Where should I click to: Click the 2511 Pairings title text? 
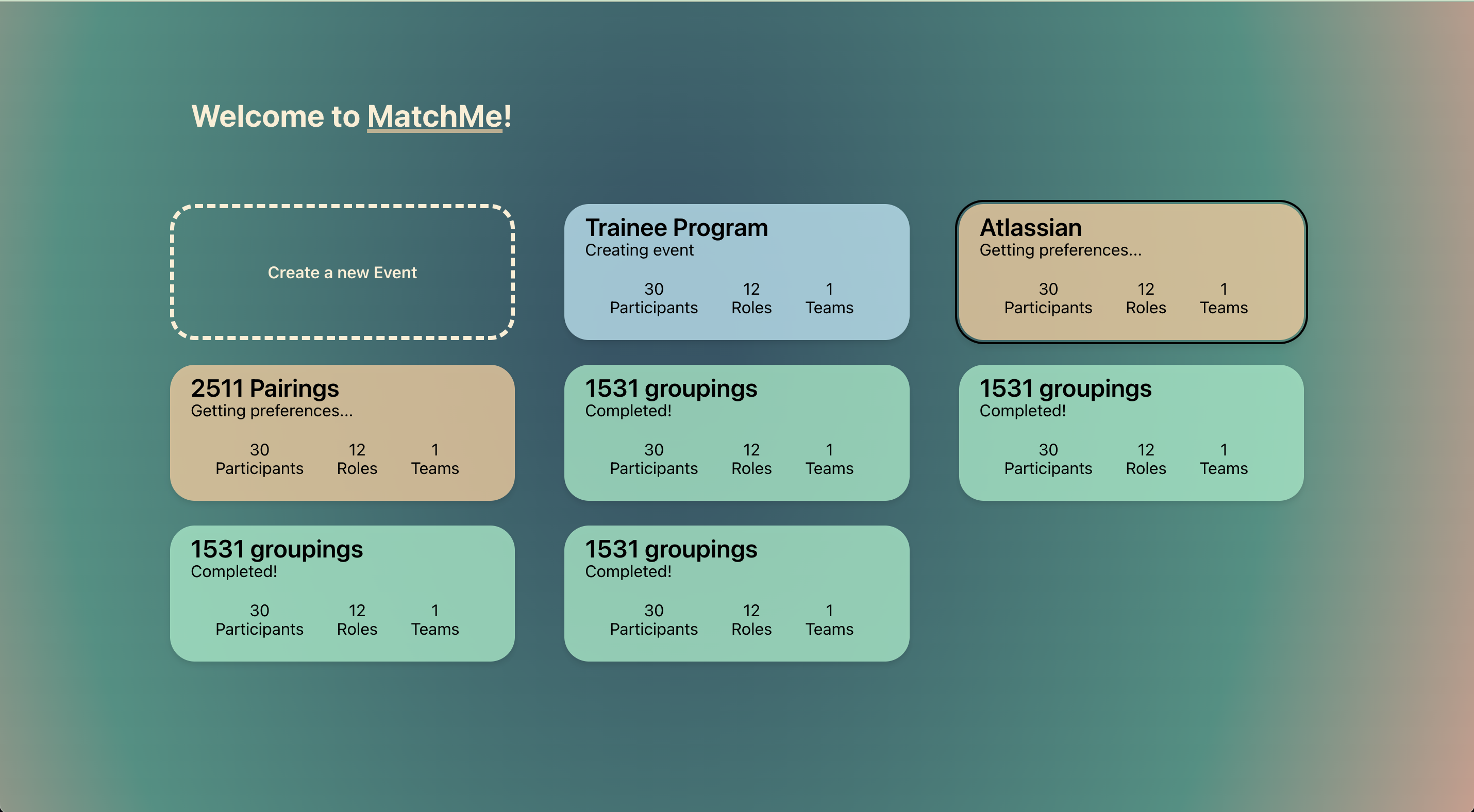(x=264, y=388)
